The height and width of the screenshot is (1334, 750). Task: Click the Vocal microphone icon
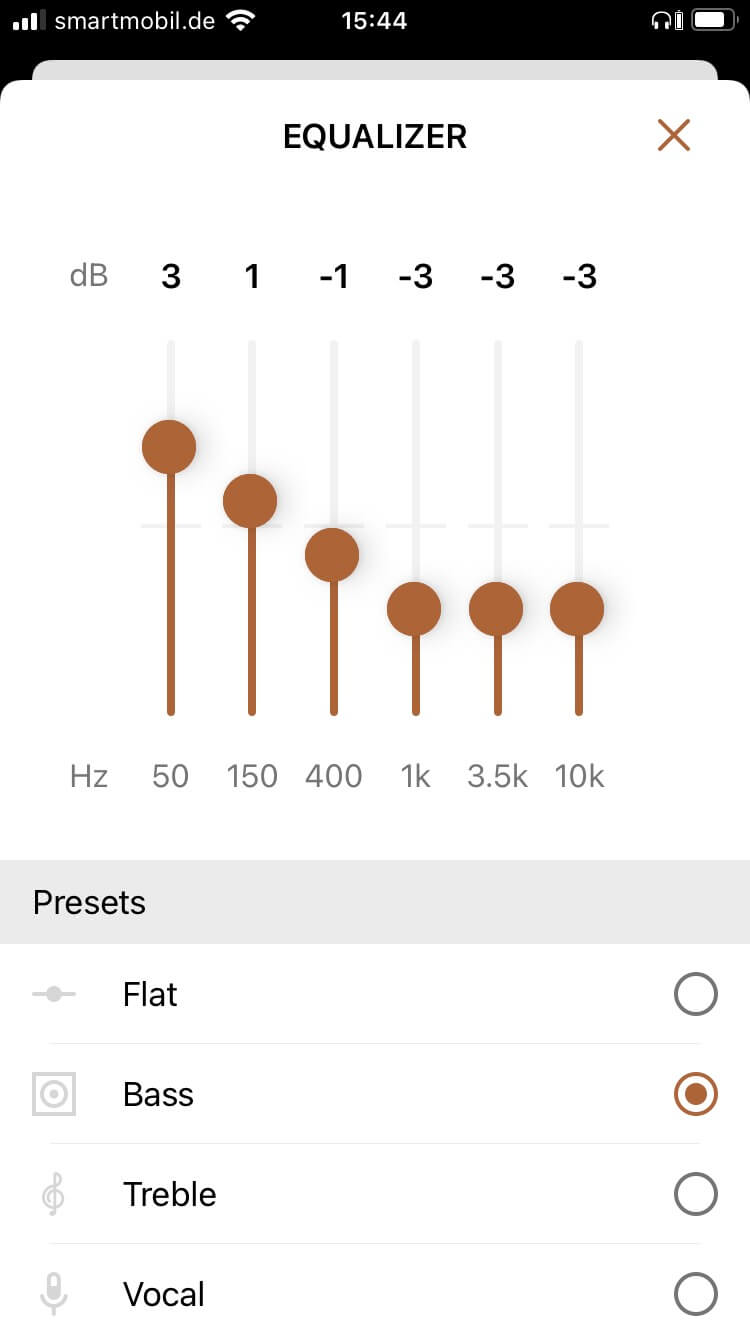click(54, 1294)
